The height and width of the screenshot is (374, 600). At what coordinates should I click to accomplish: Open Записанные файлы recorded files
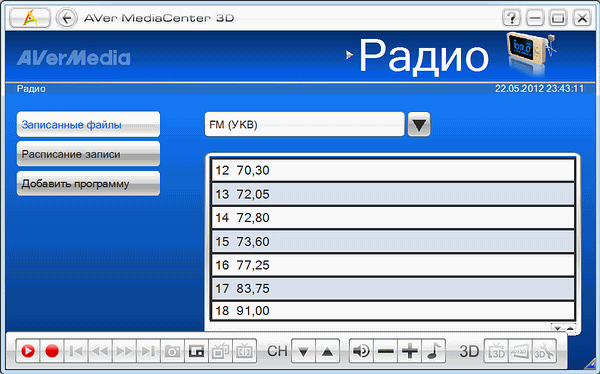pos(88,124)
